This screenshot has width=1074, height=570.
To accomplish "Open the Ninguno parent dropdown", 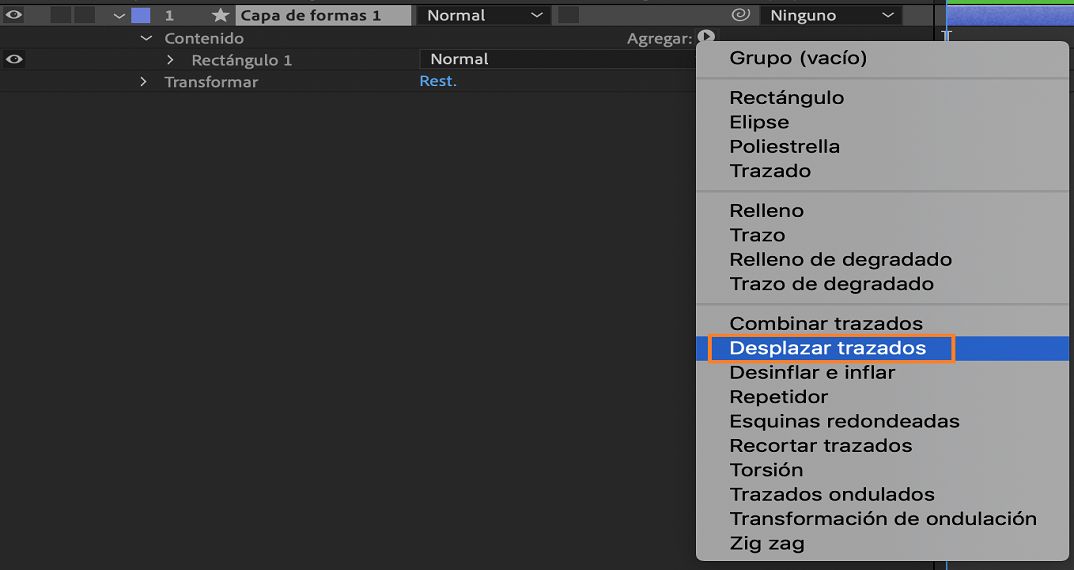I will coord(830,16).
